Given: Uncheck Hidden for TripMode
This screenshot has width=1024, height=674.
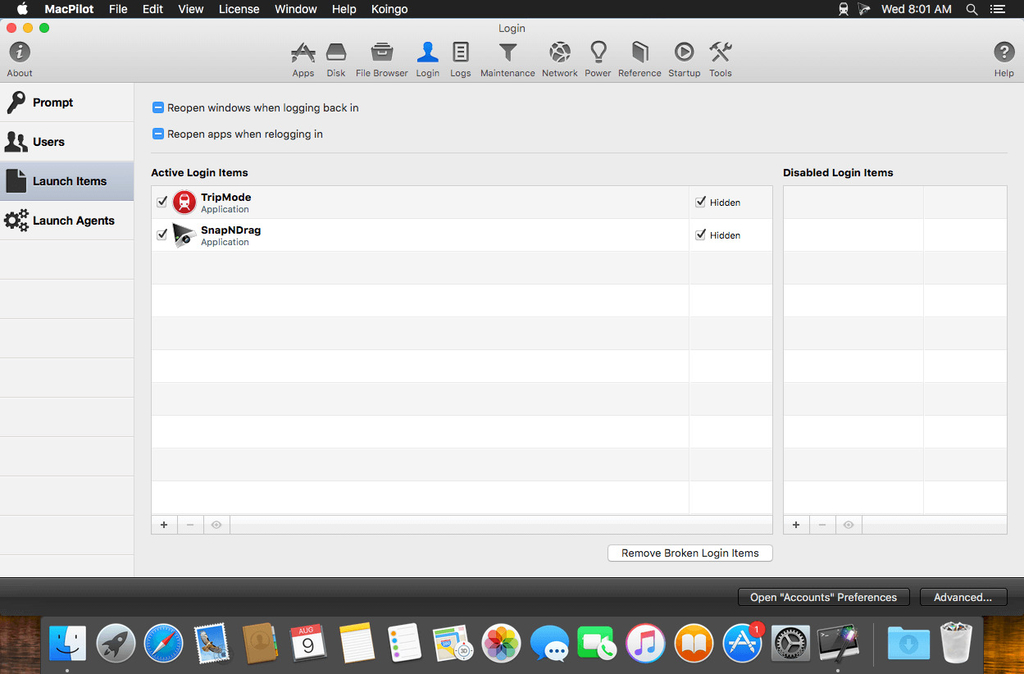Looking at the screenshot, I should click(x=700, y=202).
